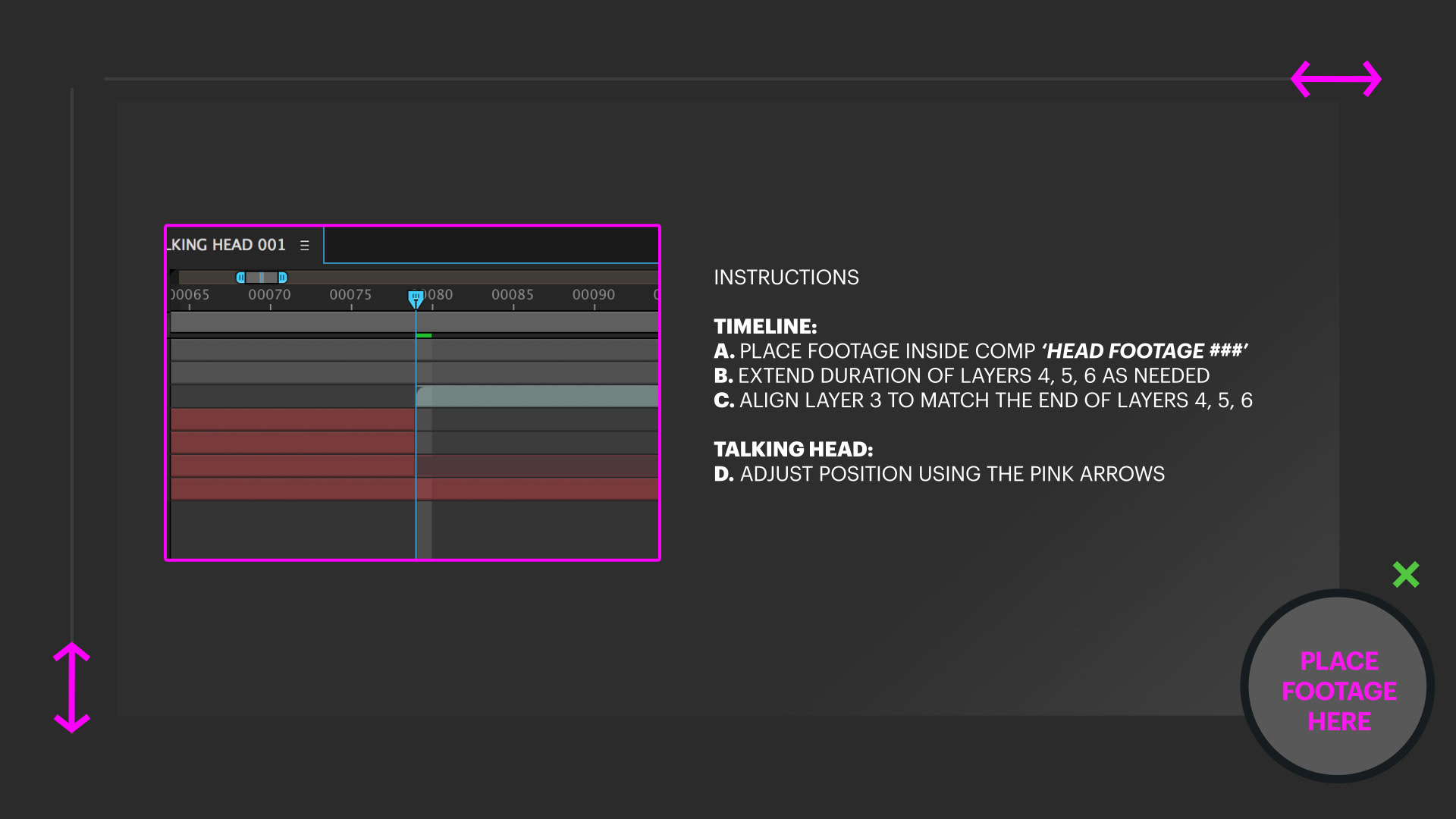Click the green X mark
Image resolution: width=1456 pixels, height=819 pixels.
[1405, 575]
